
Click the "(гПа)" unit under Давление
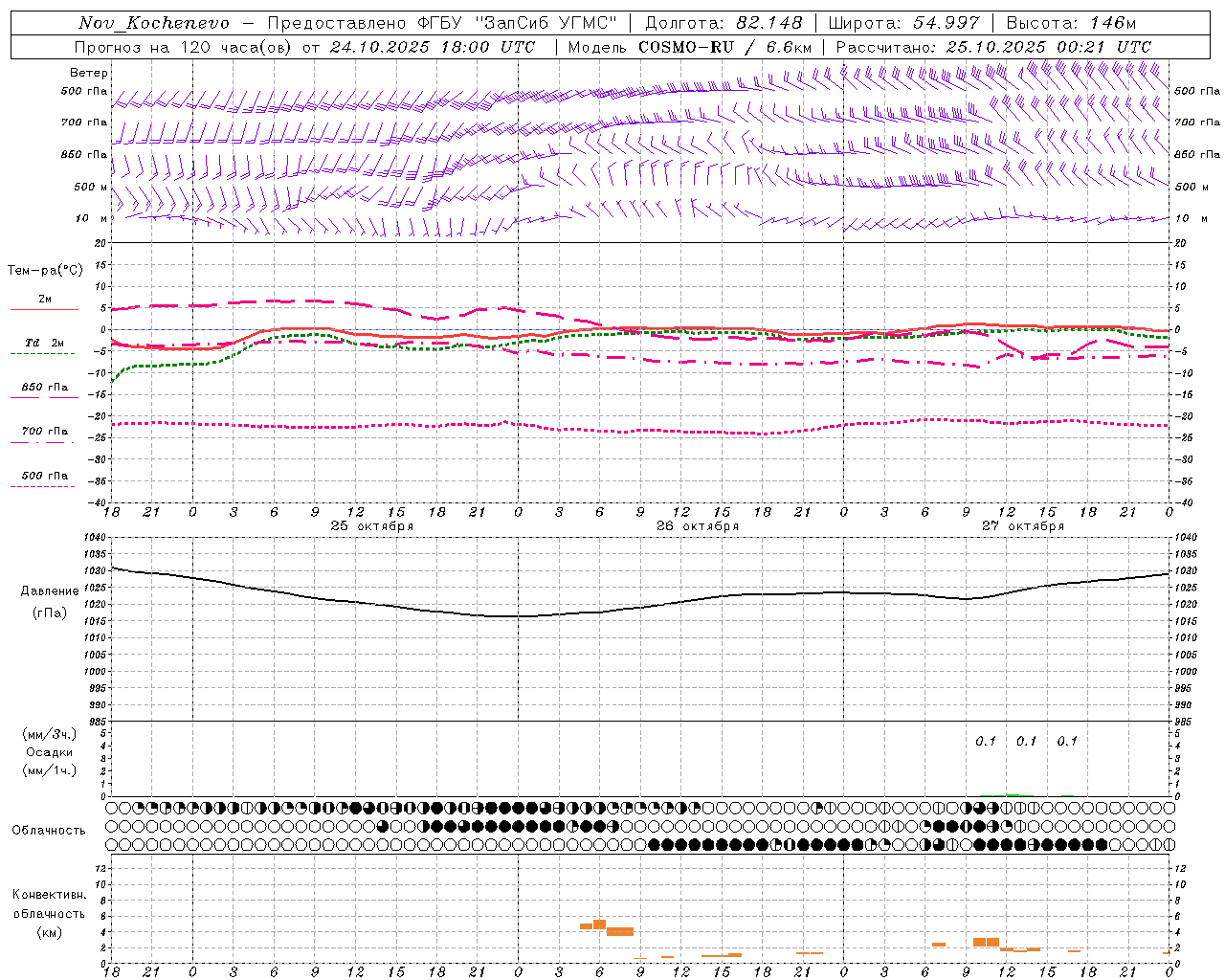coord(50,613)
